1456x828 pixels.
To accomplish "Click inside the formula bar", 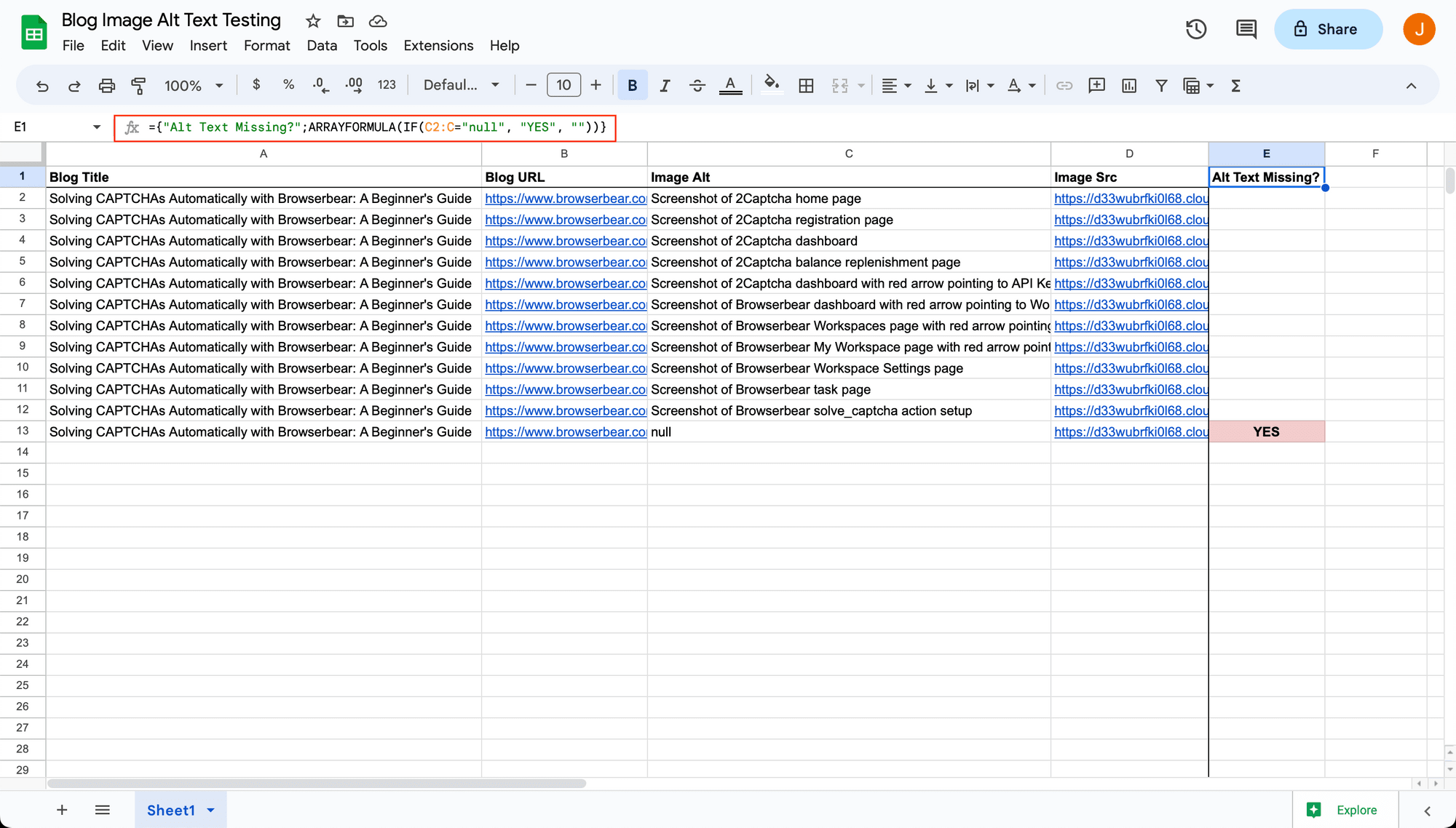I will click(364, 127).
